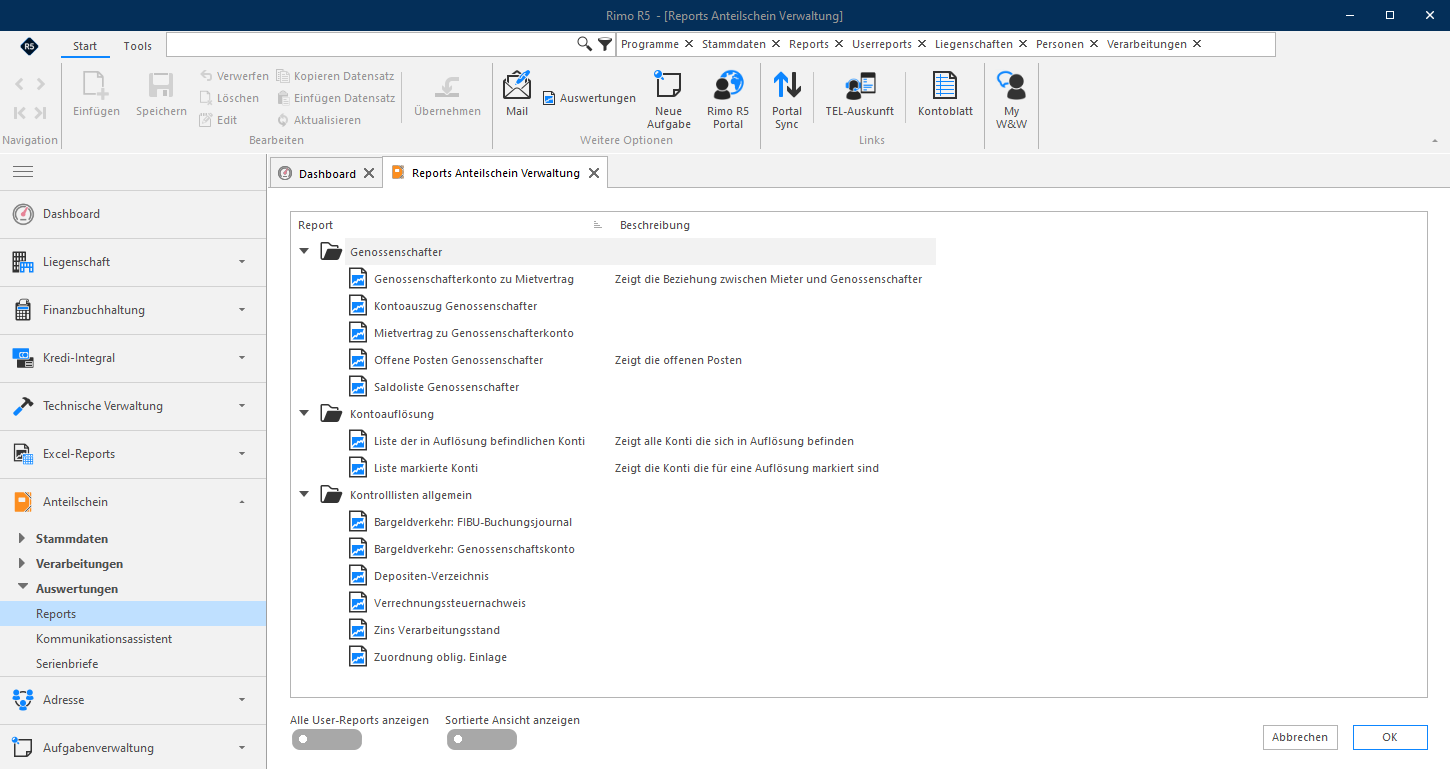Collapse Auswertungen in the sidebar
Viewport: 1450px width, 769px height.
coord(22,587)
